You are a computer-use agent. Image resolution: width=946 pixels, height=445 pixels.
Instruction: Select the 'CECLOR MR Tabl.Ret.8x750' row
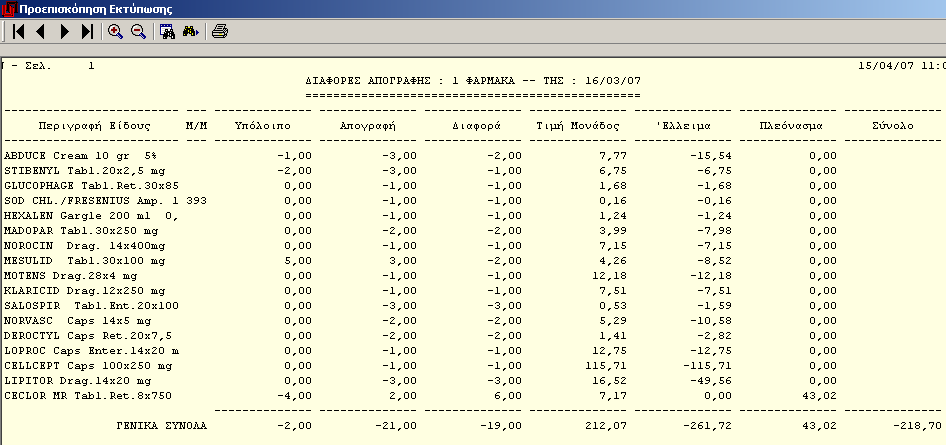(x=421, y=396)
